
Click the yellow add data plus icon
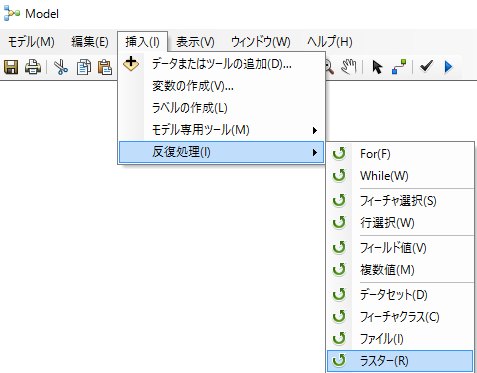coord(131,63)
